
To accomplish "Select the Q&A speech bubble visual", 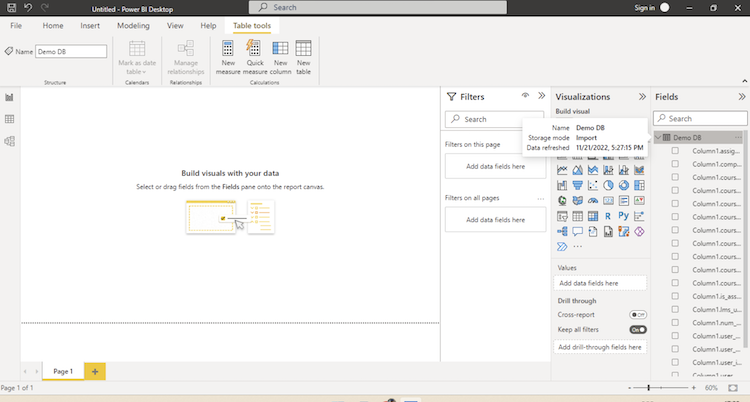I will 577,232.
